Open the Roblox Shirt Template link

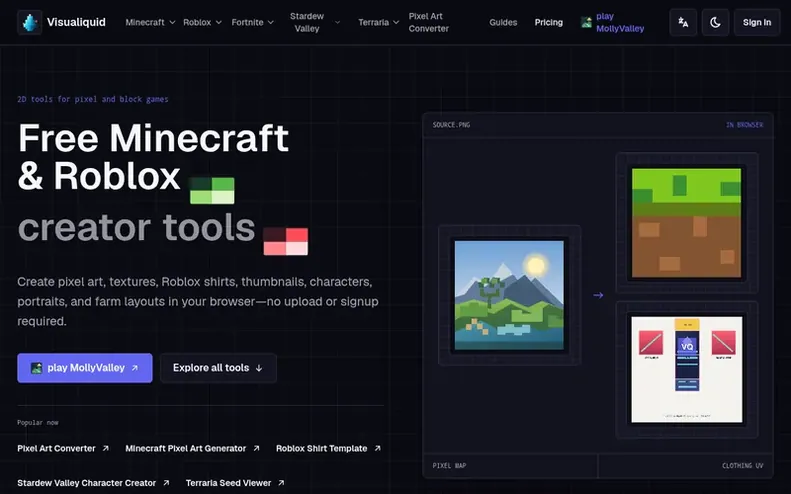[x=328, y=448]
